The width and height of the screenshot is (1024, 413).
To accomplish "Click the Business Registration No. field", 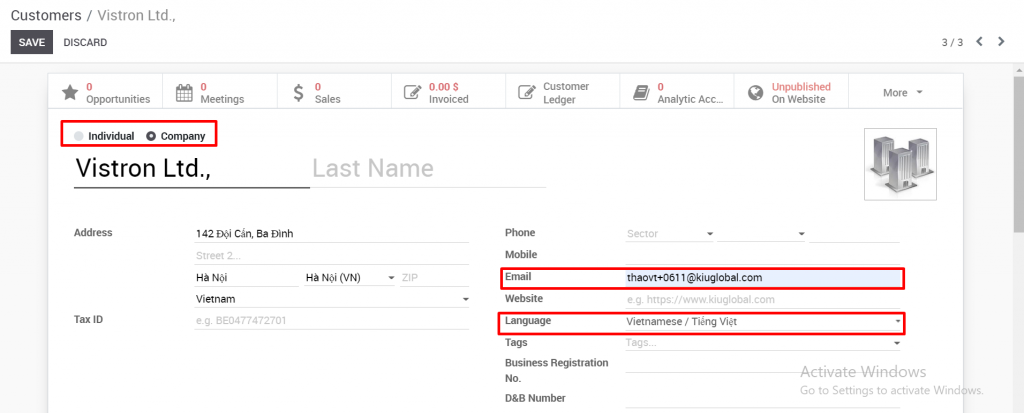I will [x=763, y=365].
